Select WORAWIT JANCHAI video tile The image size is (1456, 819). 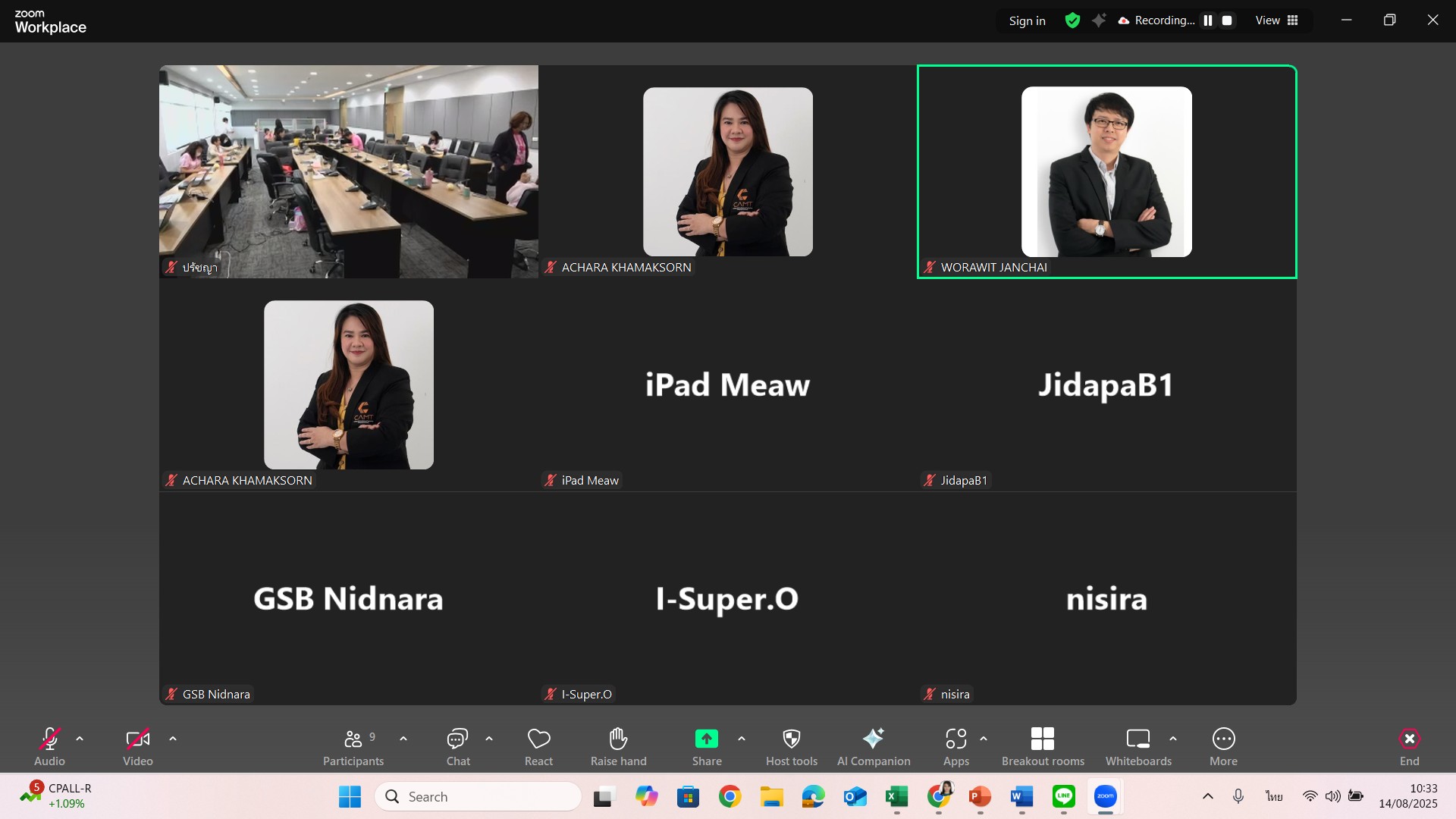[1106, 172]
